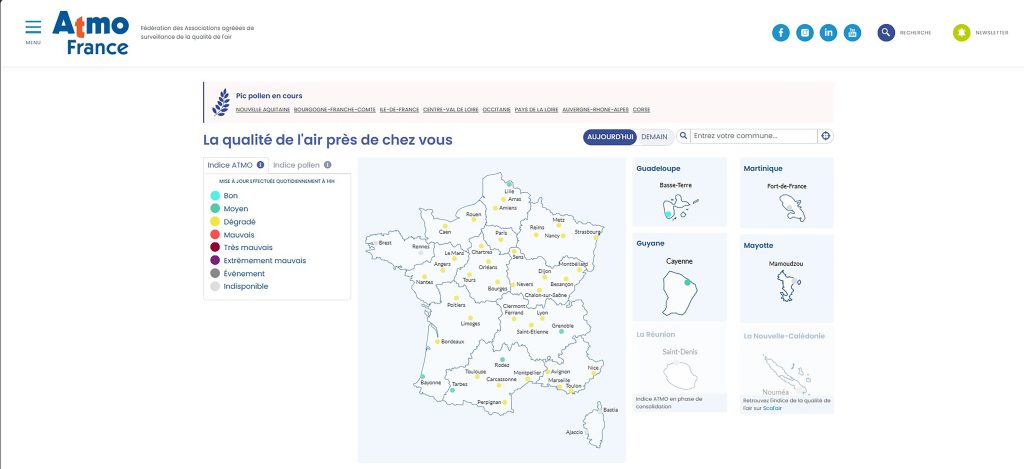Open the YouTube channel icon

point(853,33)
